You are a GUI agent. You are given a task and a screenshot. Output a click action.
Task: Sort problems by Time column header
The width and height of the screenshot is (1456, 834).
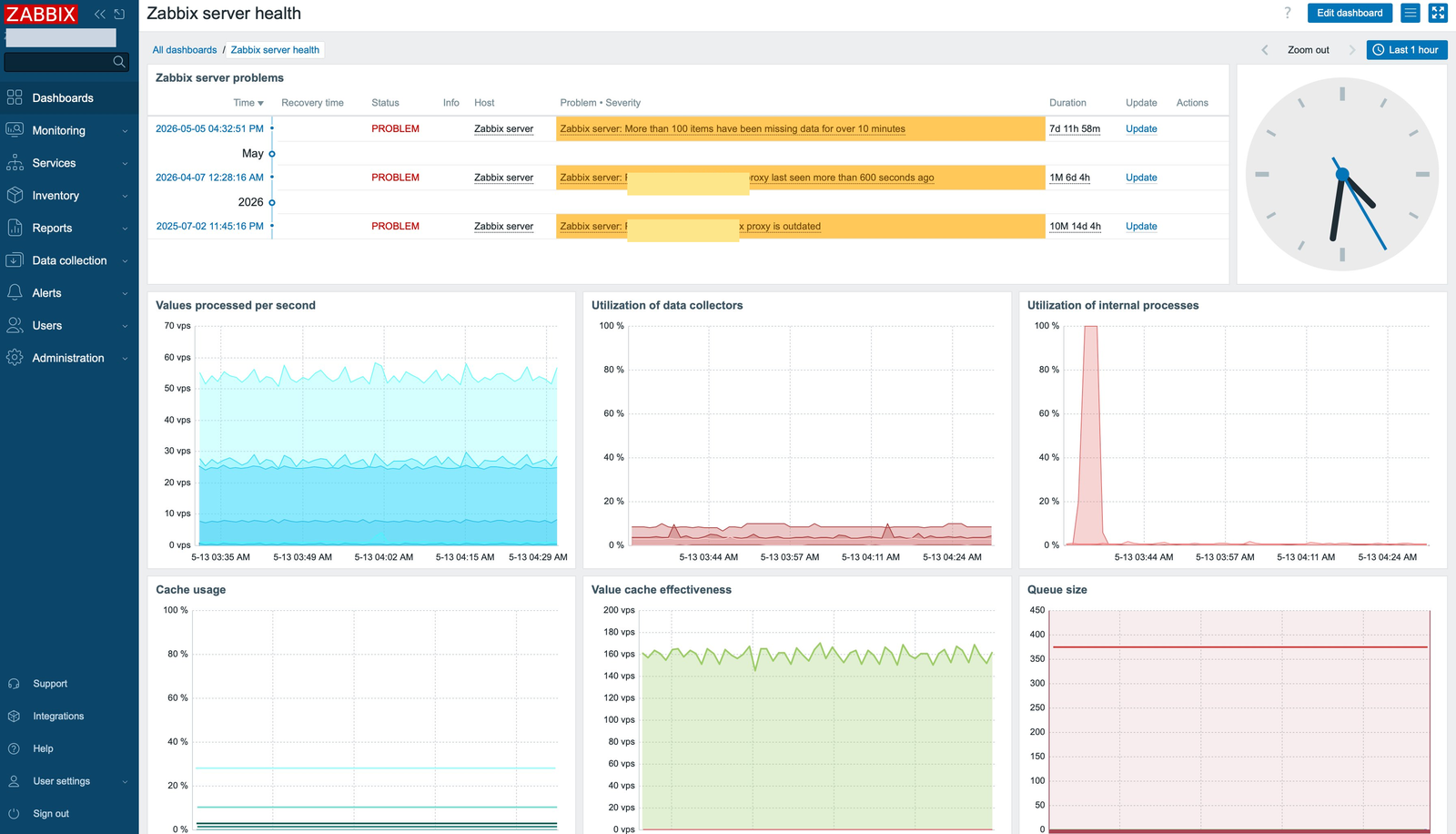[x=248, y=103]
